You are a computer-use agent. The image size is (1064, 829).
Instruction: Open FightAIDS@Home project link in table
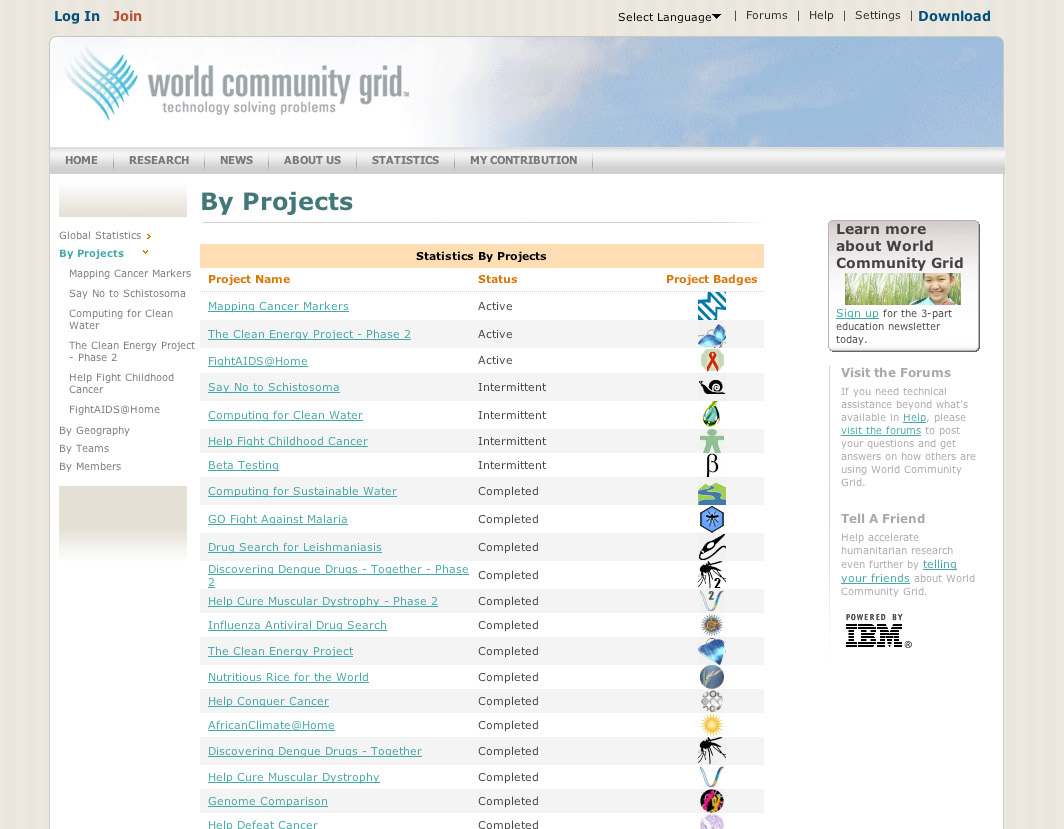(258, 361)
